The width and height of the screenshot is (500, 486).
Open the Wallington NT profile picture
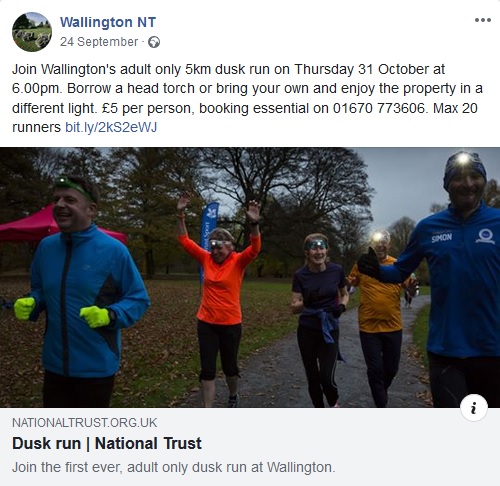32,32
